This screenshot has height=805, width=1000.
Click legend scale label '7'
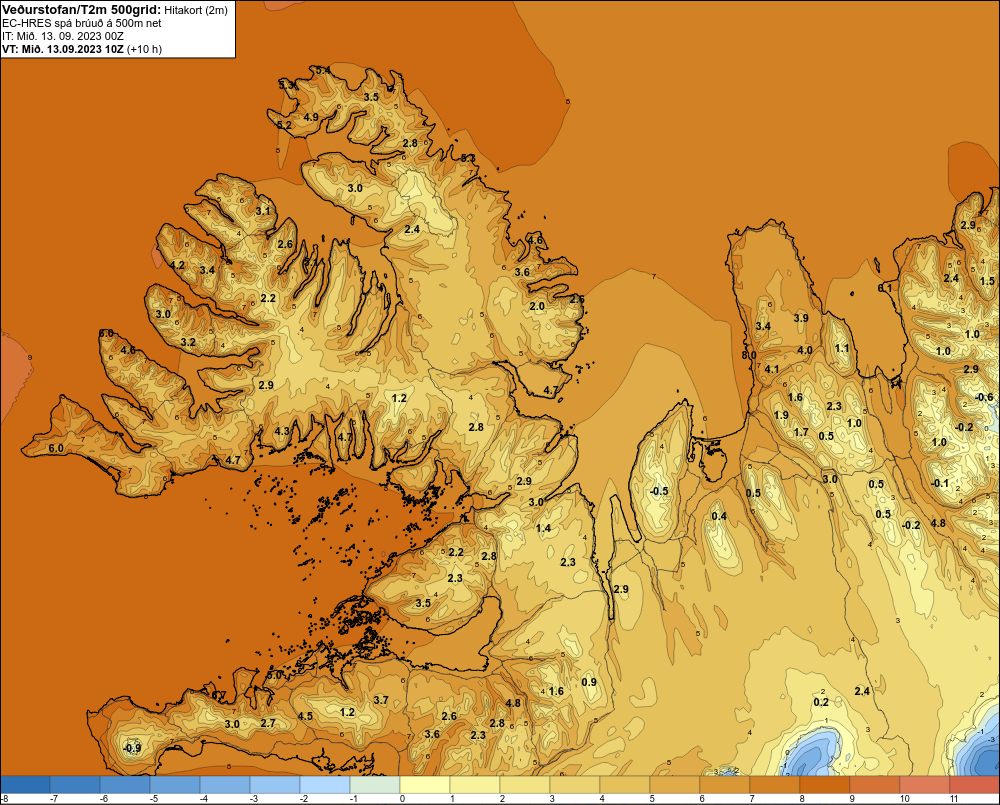[x=752, y=799]
